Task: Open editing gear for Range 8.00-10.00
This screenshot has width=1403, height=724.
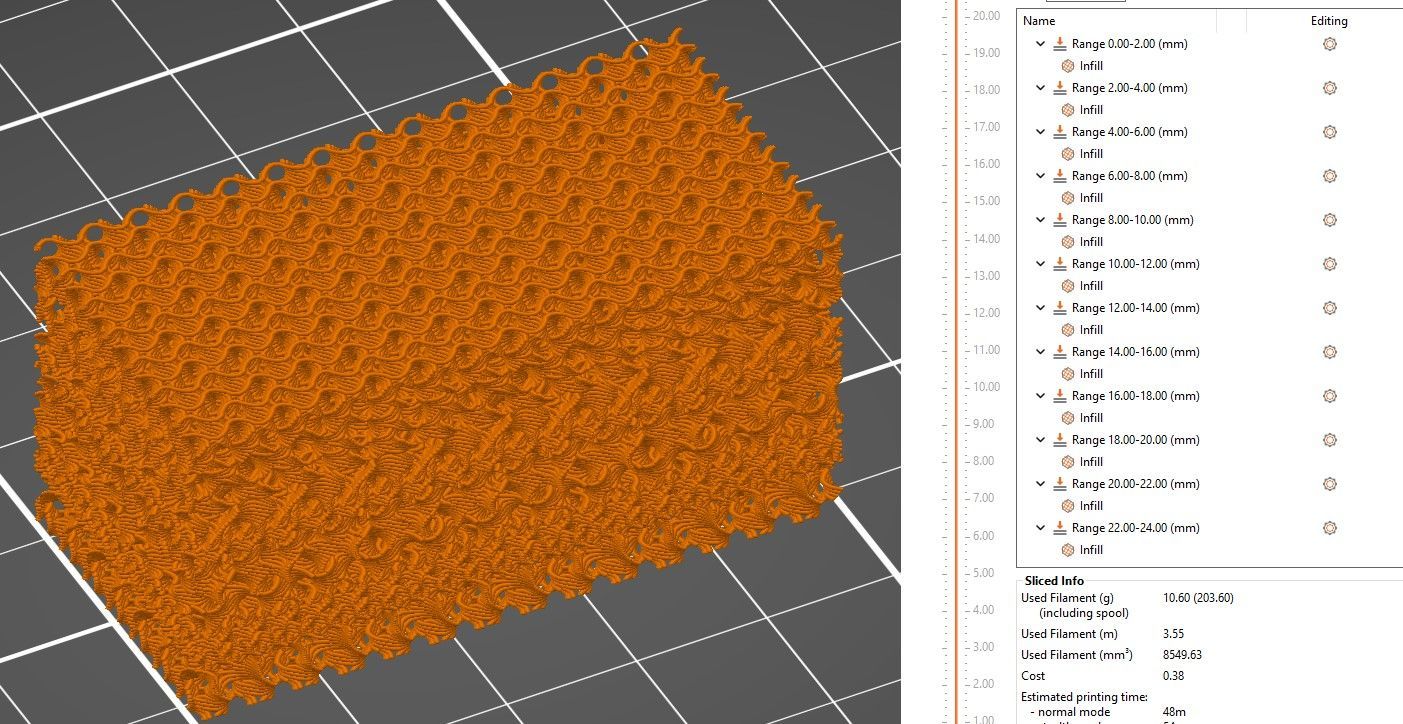Action: 1329,220
